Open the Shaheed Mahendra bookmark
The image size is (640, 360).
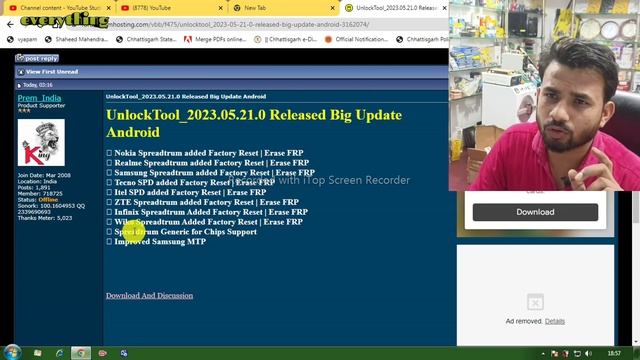(76, 39)
